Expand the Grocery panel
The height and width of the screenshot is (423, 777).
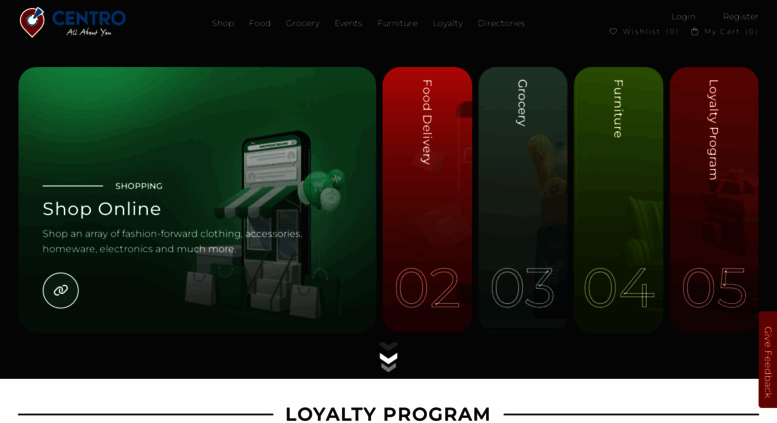[523, 200]
